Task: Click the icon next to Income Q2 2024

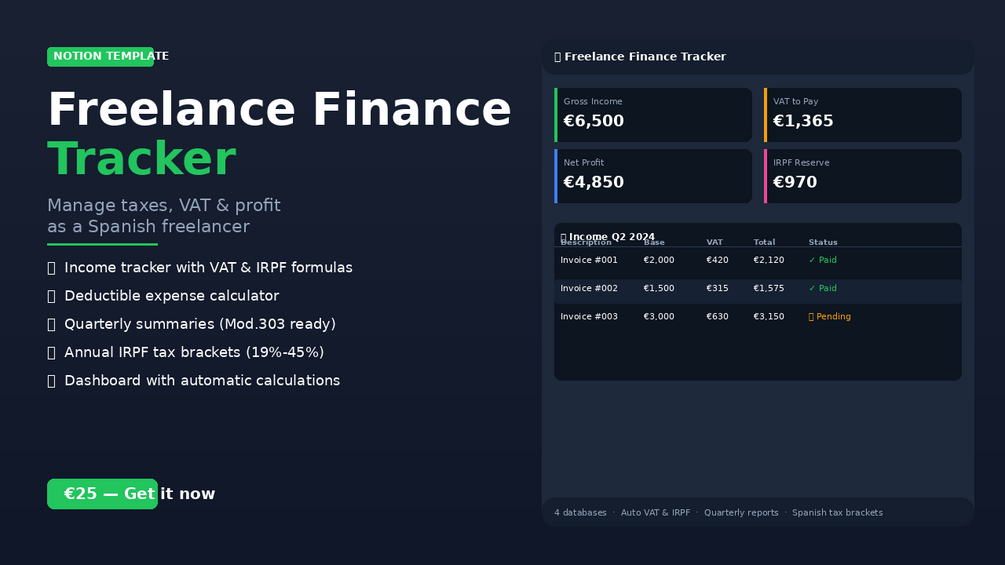Action: point(563,237)
